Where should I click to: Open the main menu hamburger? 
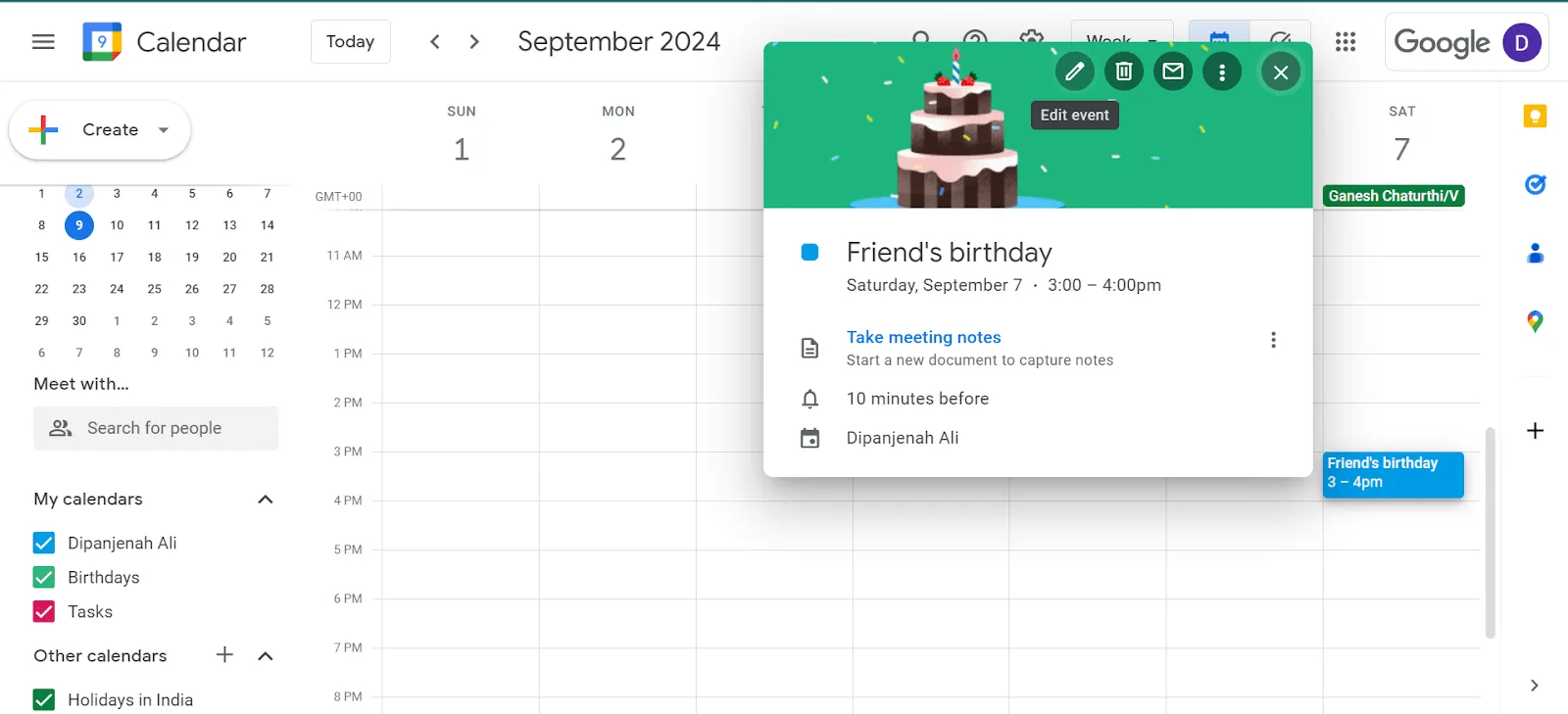tap(43, 42)
